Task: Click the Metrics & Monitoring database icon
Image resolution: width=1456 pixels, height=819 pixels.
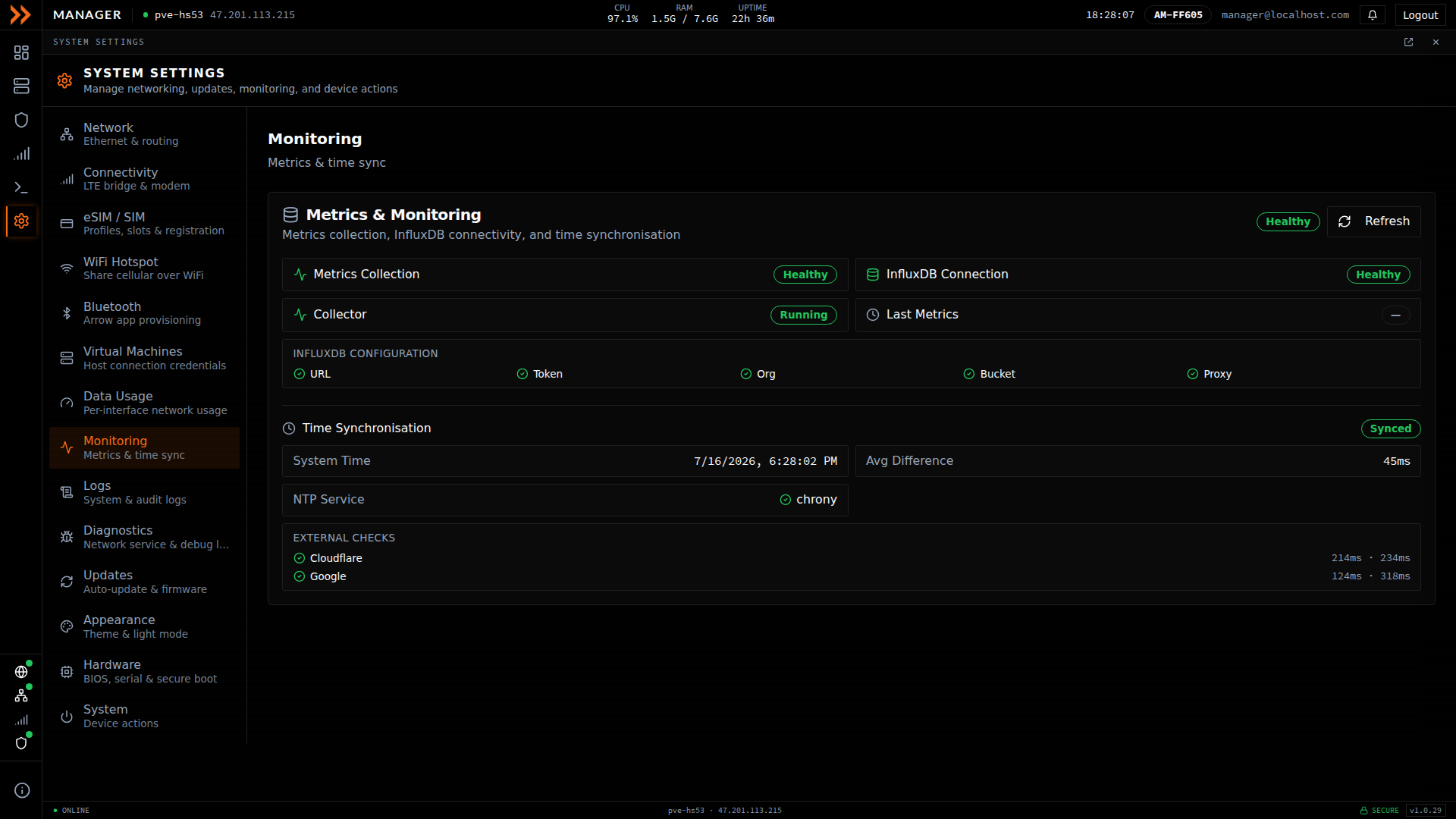Action: click(290, 215)
